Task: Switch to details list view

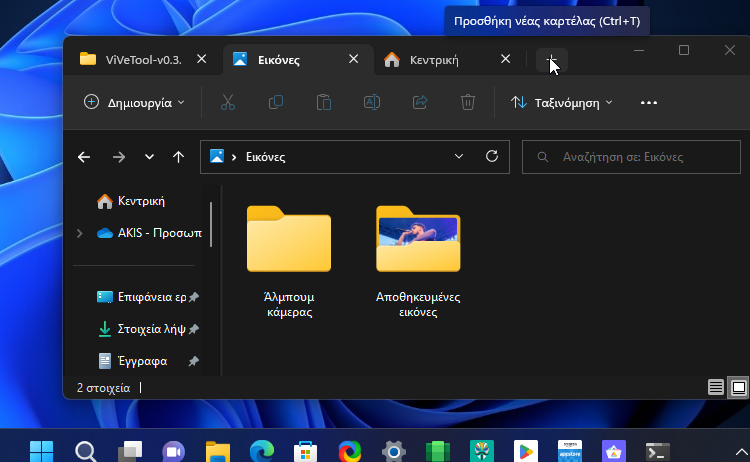Action: click(x=715, y=386)
